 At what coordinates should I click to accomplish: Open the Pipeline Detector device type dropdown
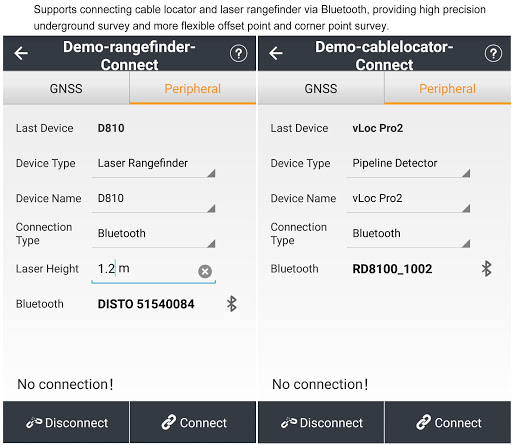click(x=409, y=166)
